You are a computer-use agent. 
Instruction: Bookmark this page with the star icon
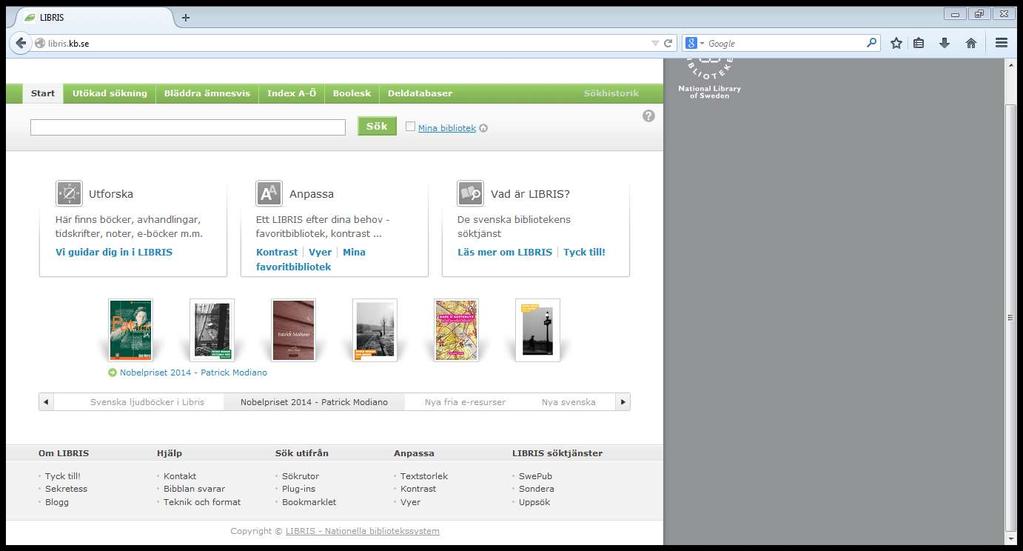(896, 43)
